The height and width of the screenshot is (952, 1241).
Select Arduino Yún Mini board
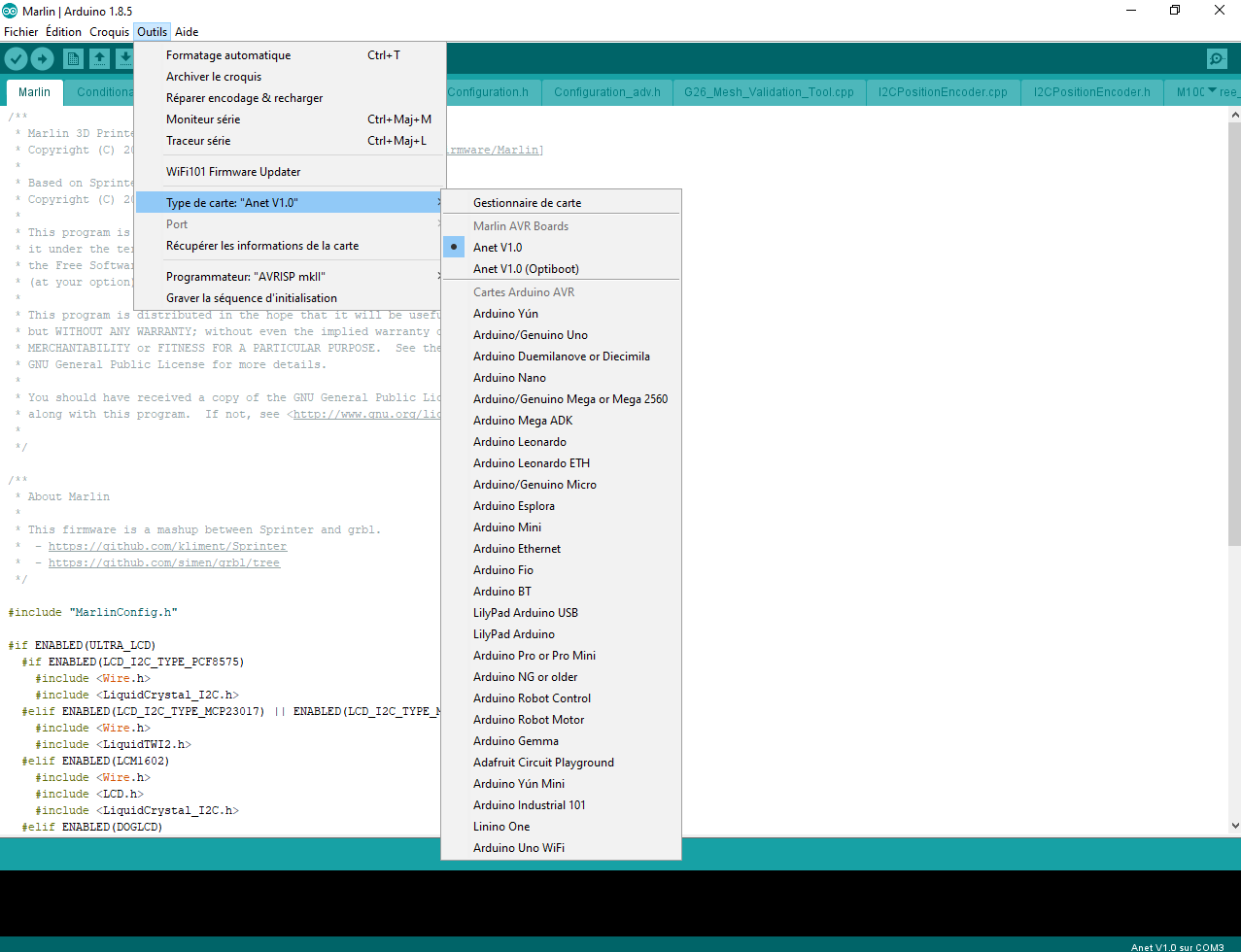tap(561, 784)
